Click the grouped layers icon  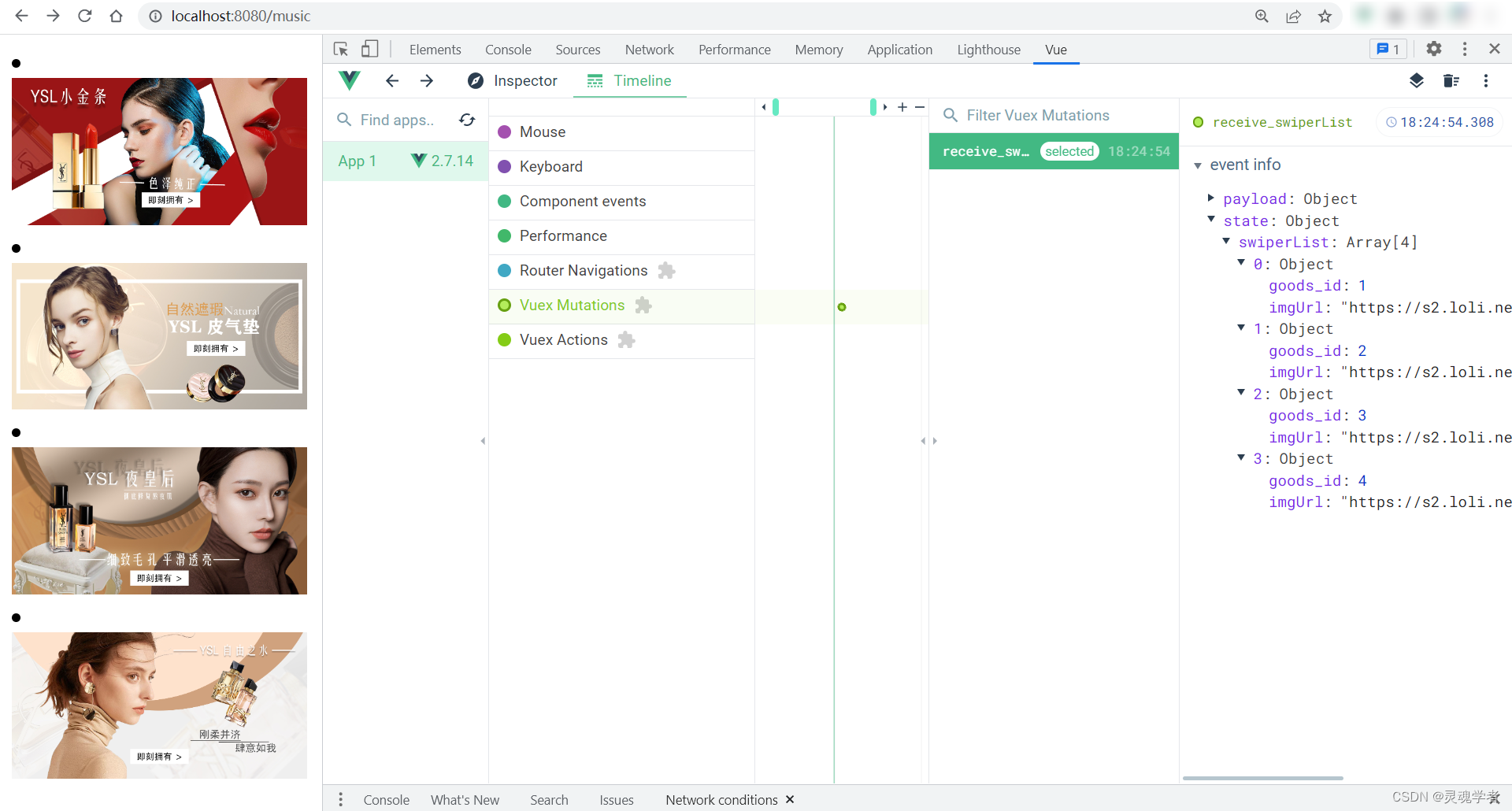click(1417, 80)
